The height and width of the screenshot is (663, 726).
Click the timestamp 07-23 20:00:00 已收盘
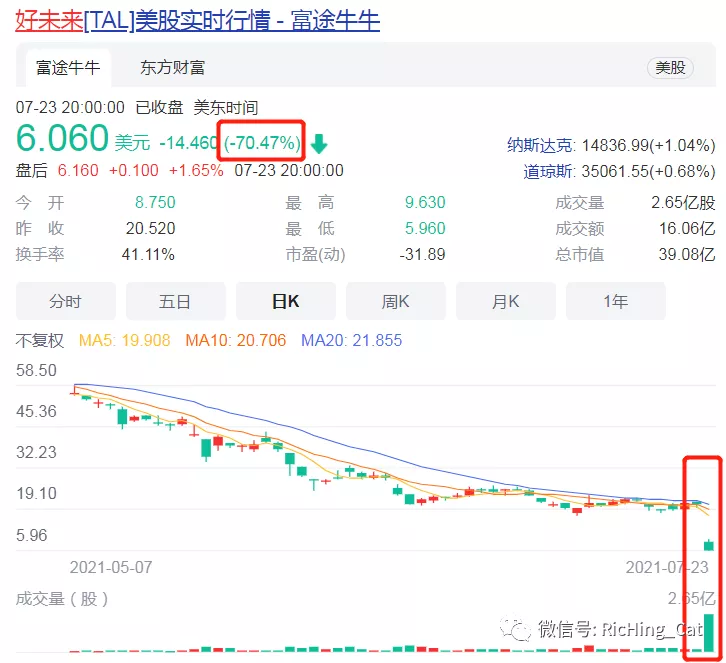pos(100,107)
